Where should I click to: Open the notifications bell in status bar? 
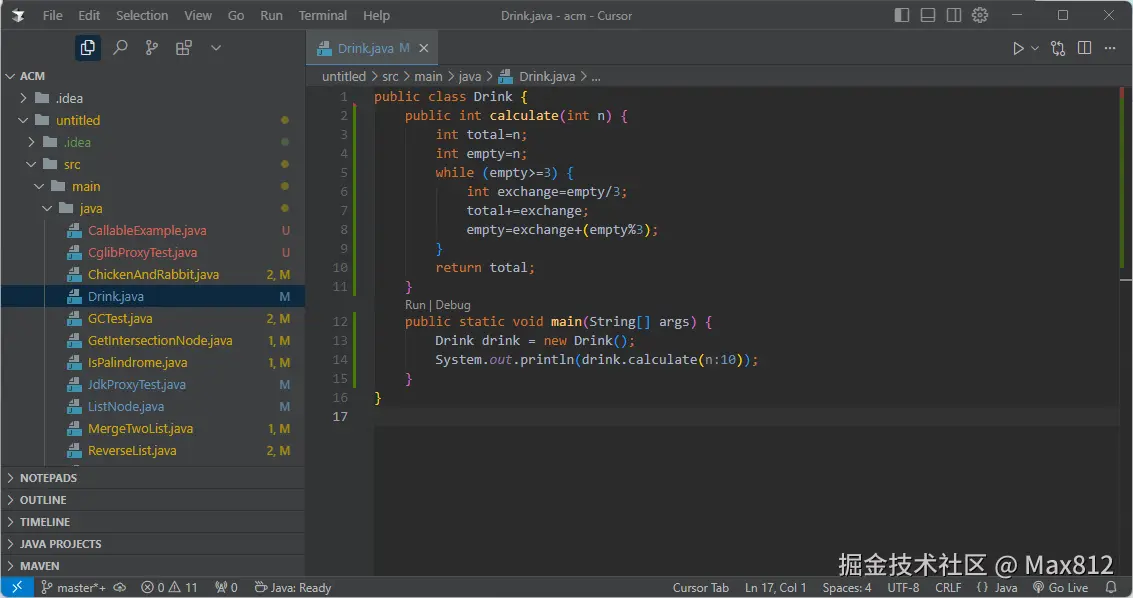(1111, 587)
